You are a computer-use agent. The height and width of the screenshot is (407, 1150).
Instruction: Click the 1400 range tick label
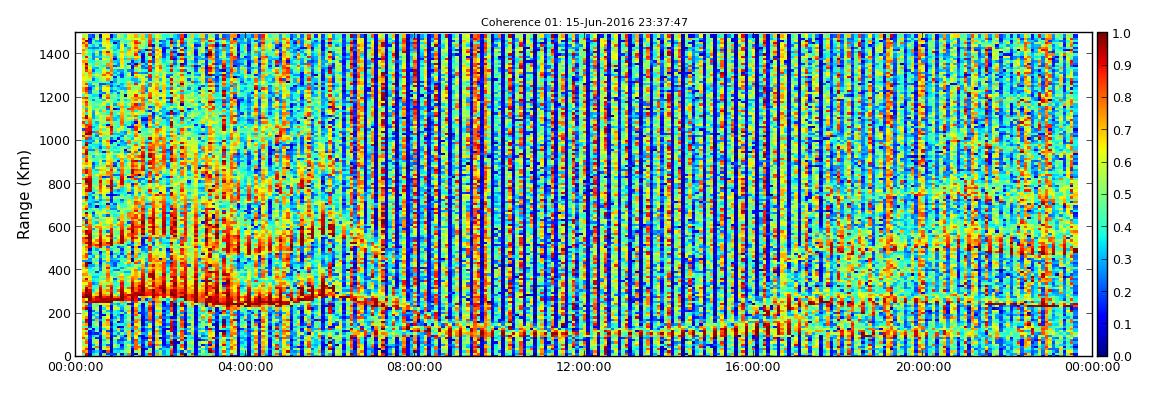pos(55,54)
